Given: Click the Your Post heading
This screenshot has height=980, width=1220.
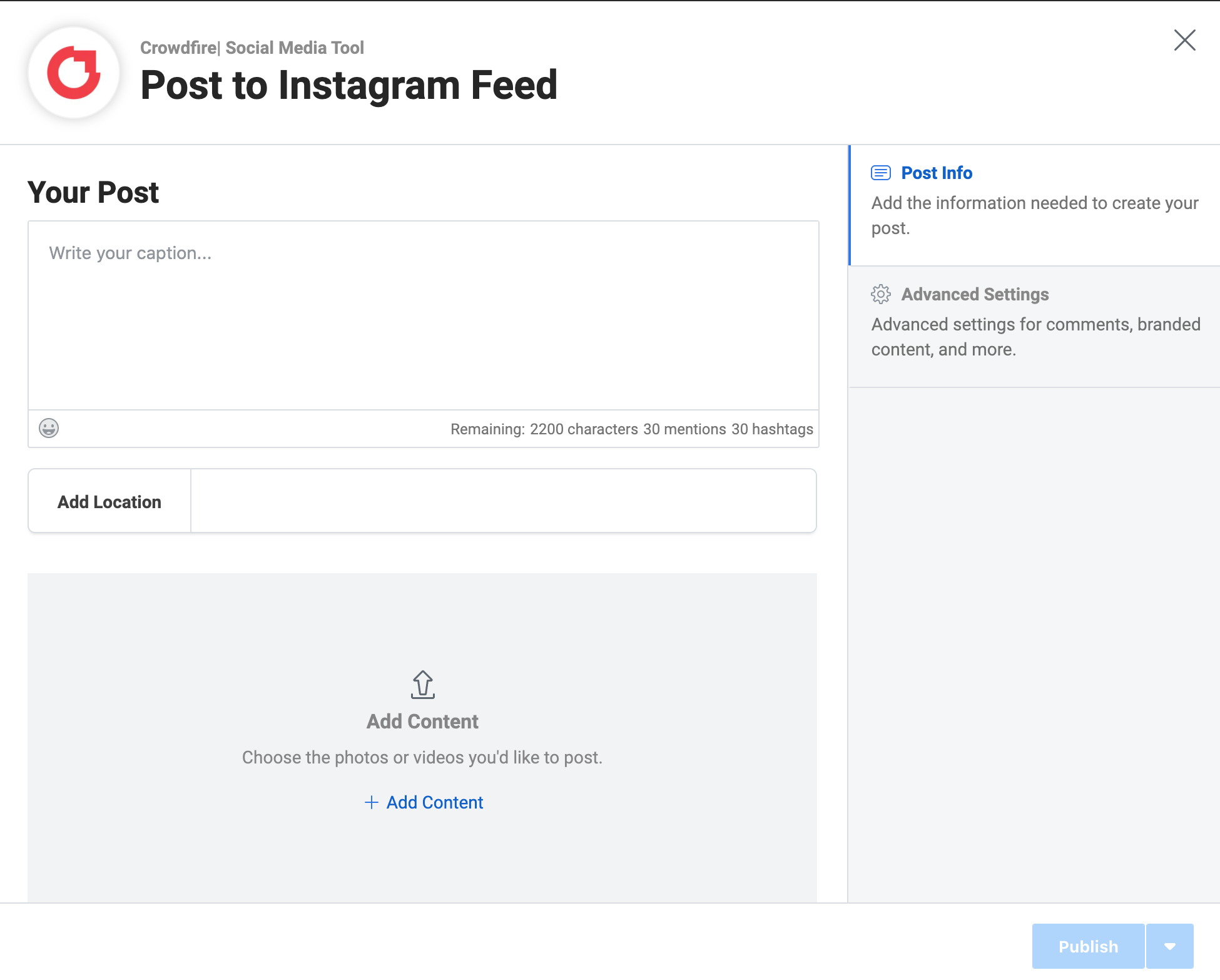Looking at the screenshot, I should pos(93,192).
